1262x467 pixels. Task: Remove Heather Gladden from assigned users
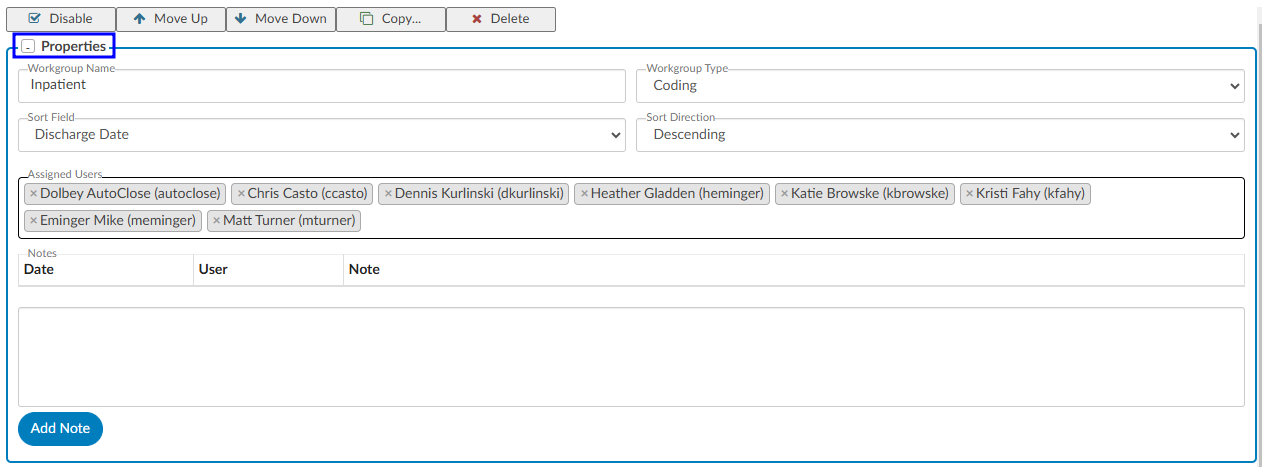[584, 194]
